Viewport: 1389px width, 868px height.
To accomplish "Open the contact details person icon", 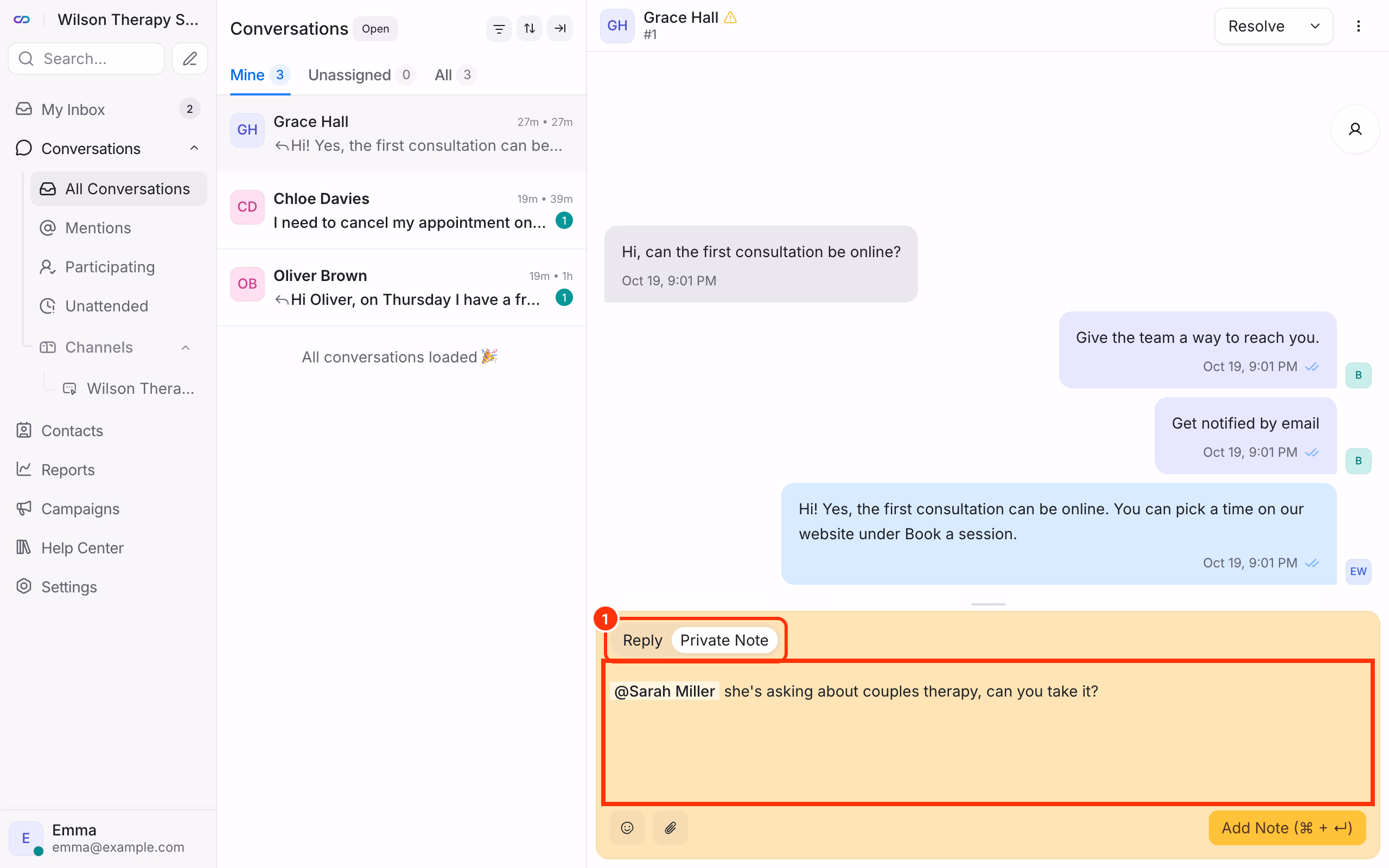I will point(1355,129).
